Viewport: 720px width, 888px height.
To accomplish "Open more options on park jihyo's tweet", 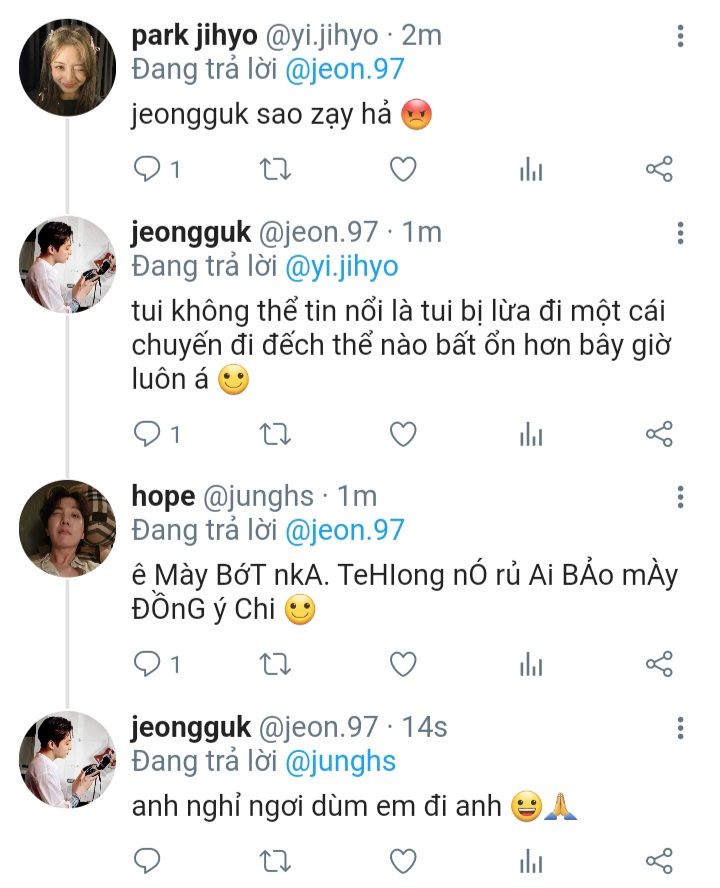I will (680, 38).
